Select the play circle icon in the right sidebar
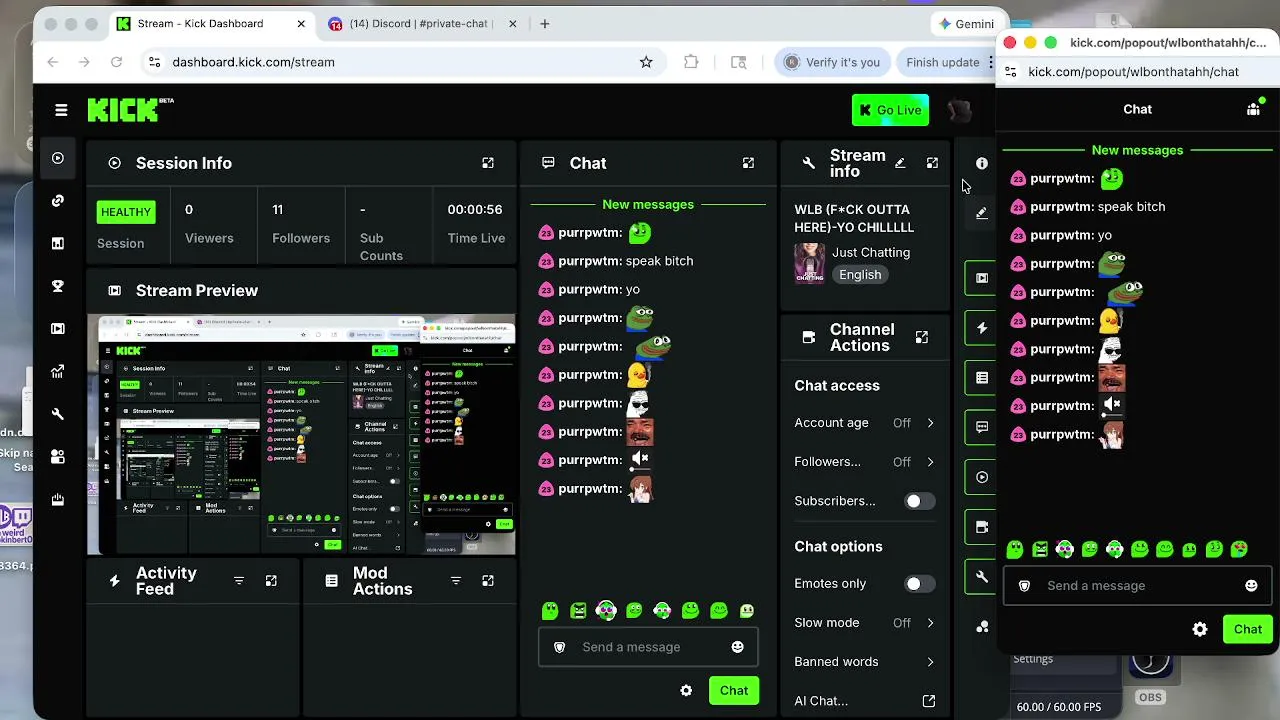Image resolution: width=1280 pixels, height=720 pixels. click(982, 477)
